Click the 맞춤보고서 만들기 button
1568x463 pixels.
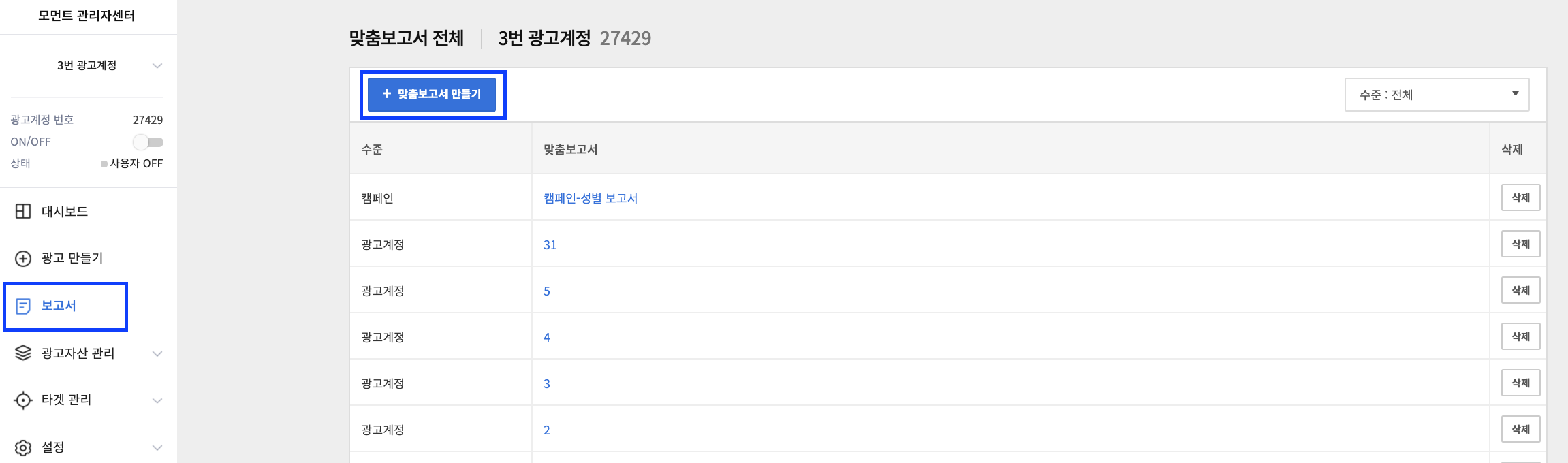432,94
